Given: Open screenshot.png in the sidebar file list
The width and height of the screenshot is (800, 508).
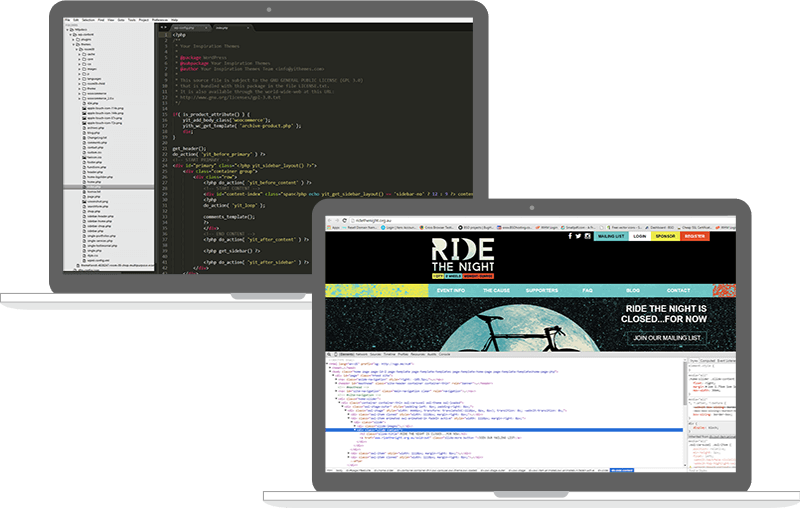Looking at the screenshot, I should pos(97,201).
